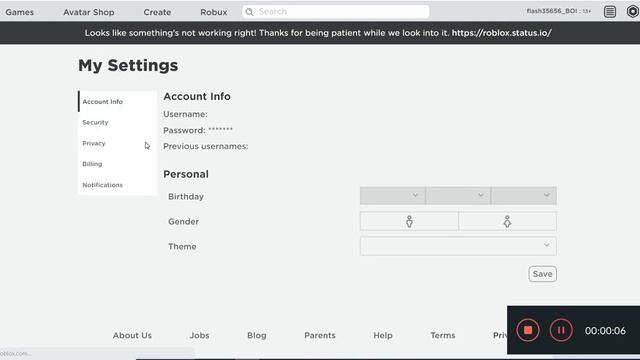Image resolution: width=640 pixels, height=360 pixels.
Task: Open the birthday year dropdown
Action: coord(524,196)
